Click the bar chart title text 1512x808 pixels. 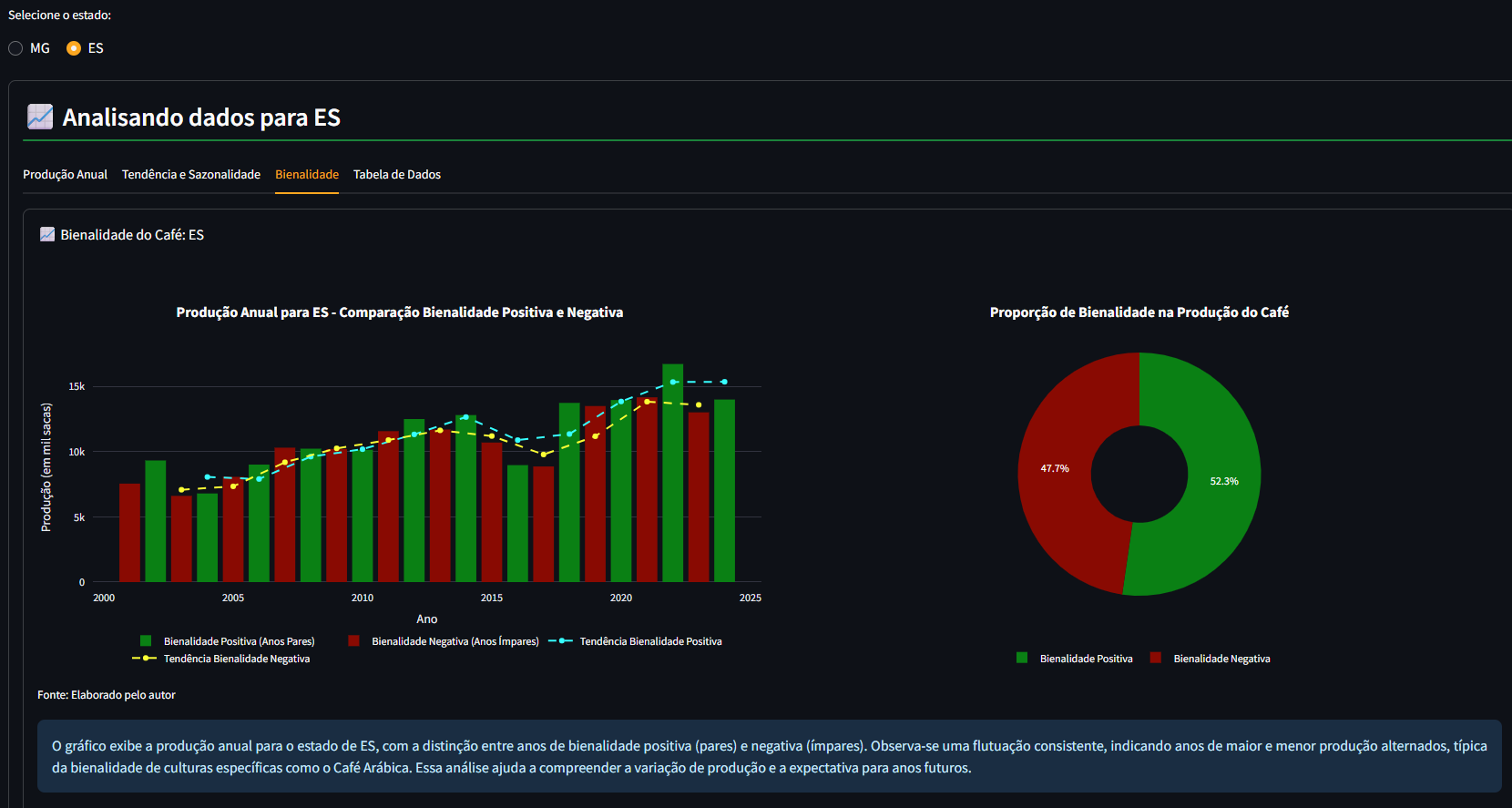coord(399,312)
